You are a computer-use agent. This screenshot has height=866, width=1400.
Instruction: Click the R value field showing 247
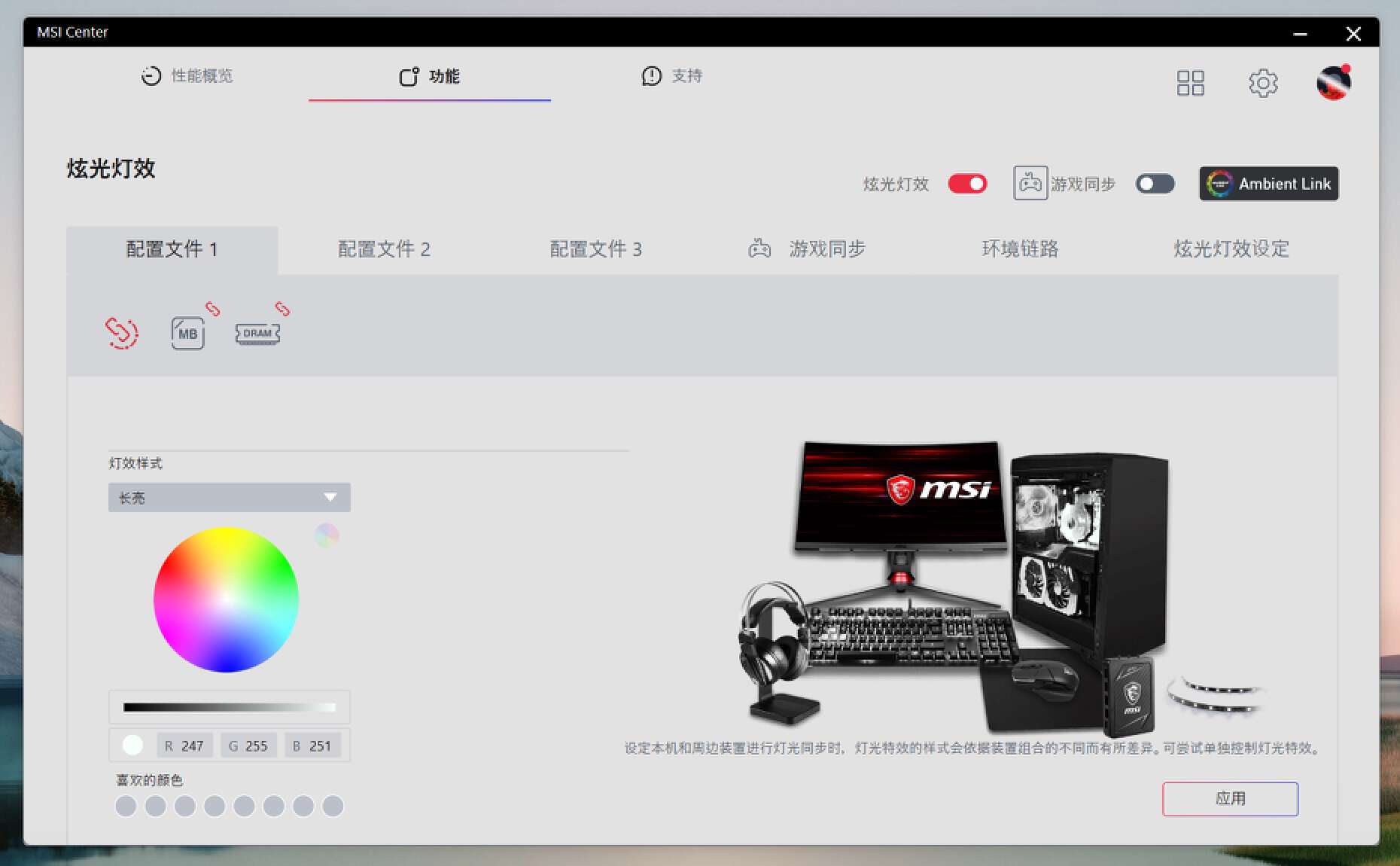(x=185, y=746)
